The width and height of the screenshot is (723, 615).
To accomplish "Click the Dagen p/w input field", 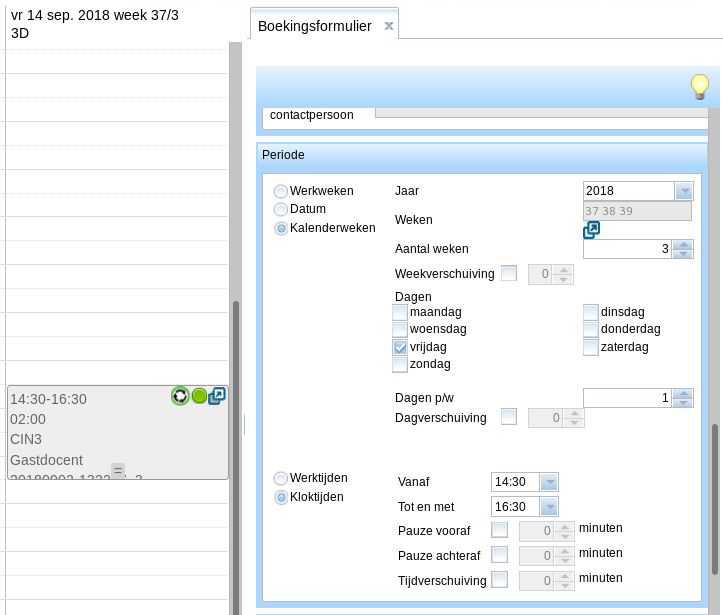I will point(628,398).
